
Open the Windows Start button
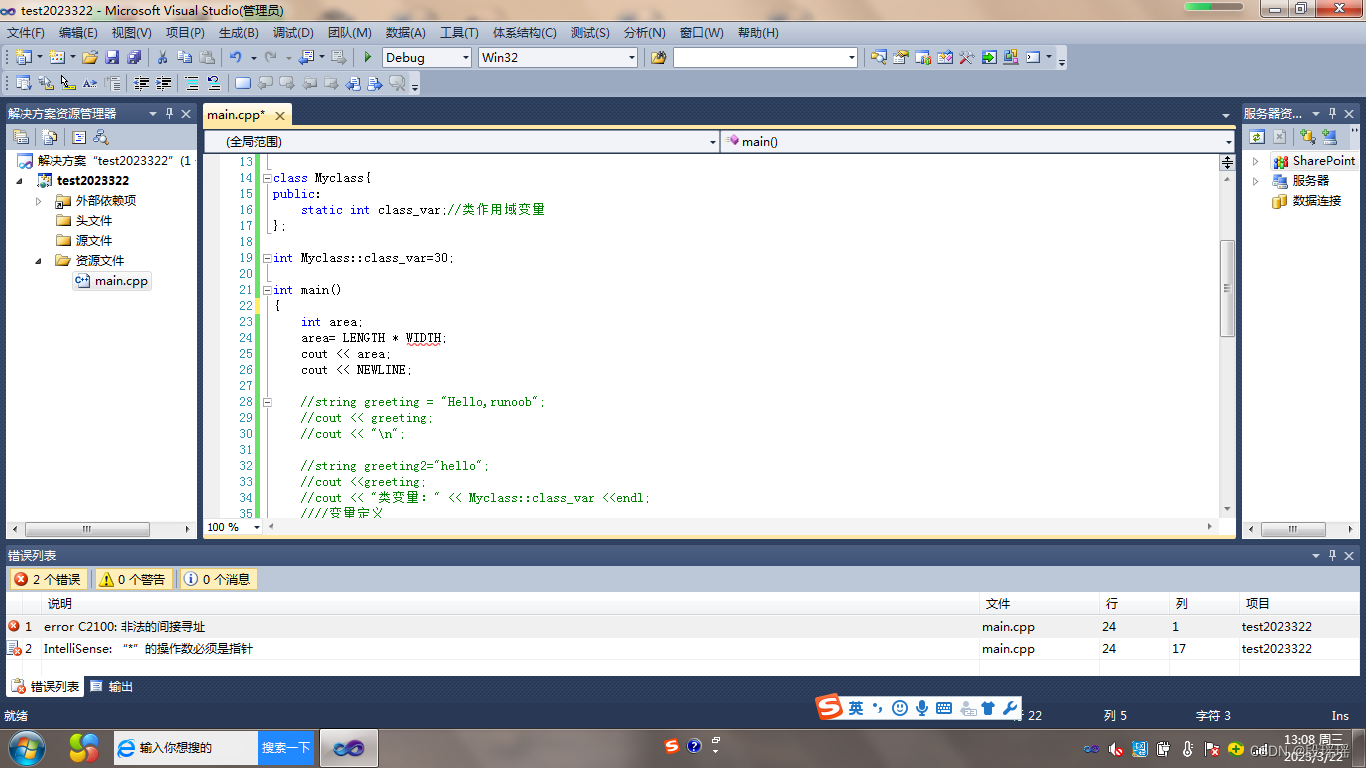pyautogui.click(x=27, y=747)
